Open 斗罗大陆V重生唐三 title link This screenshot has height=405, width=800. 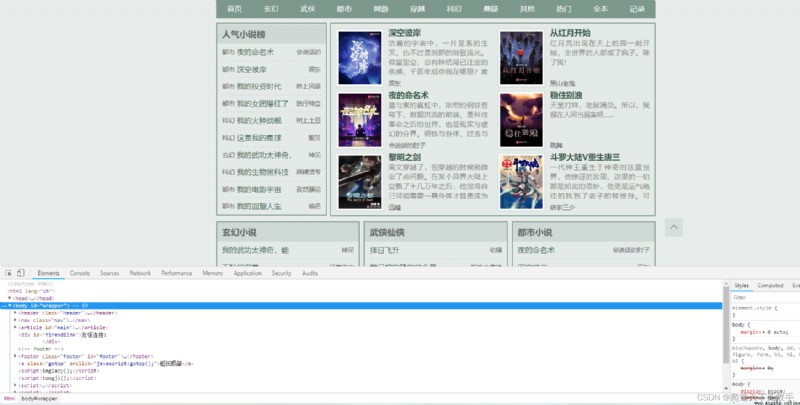(x=585, y=157)
